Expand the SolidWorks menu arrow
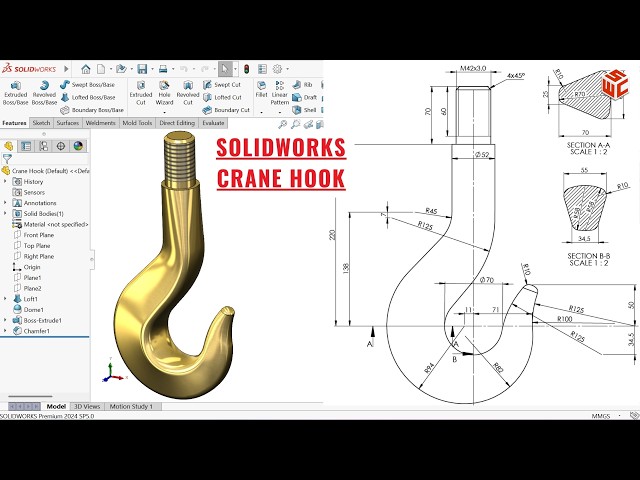The height and width of the screenshot is (480, 640). [x=66, y=69]
